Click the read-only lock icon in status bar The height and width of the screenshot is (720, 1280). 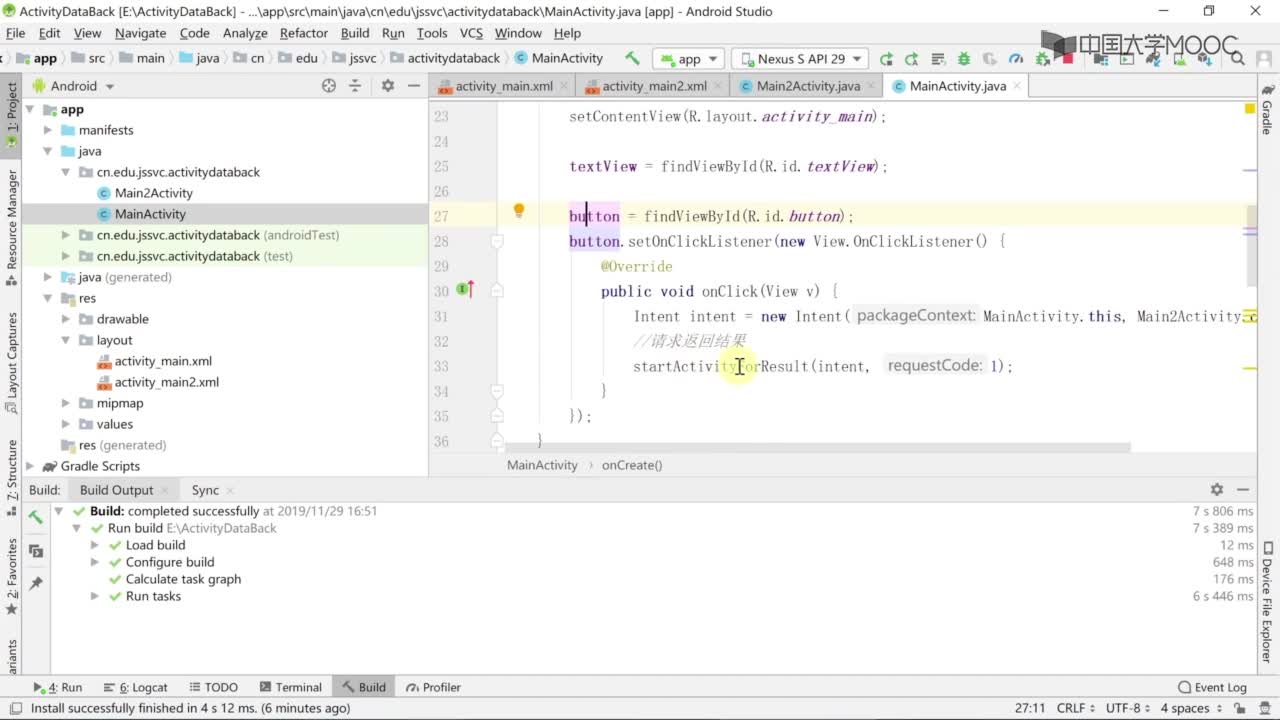(1238, 708)
